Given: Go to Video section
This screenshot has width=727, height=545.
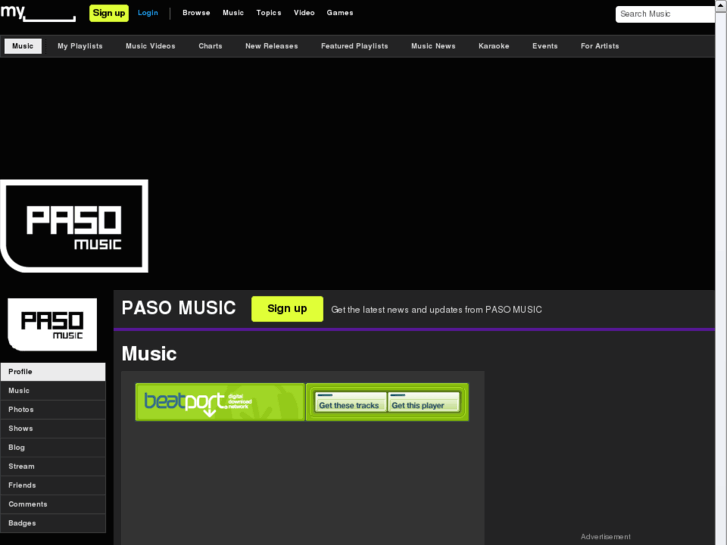Looking at the screenshot, I should coord(304,13).
